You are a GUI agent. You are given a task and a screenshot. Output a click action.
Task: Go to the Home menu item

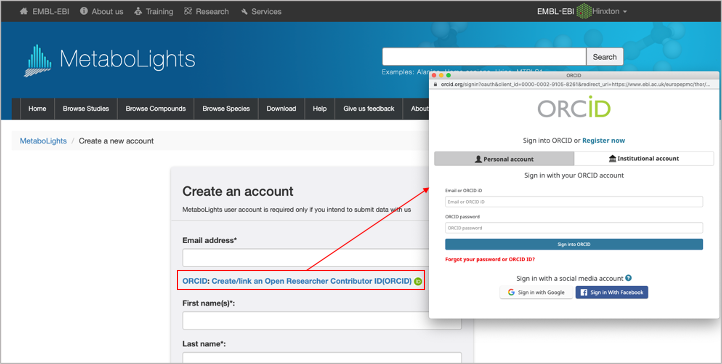point(37,109)
